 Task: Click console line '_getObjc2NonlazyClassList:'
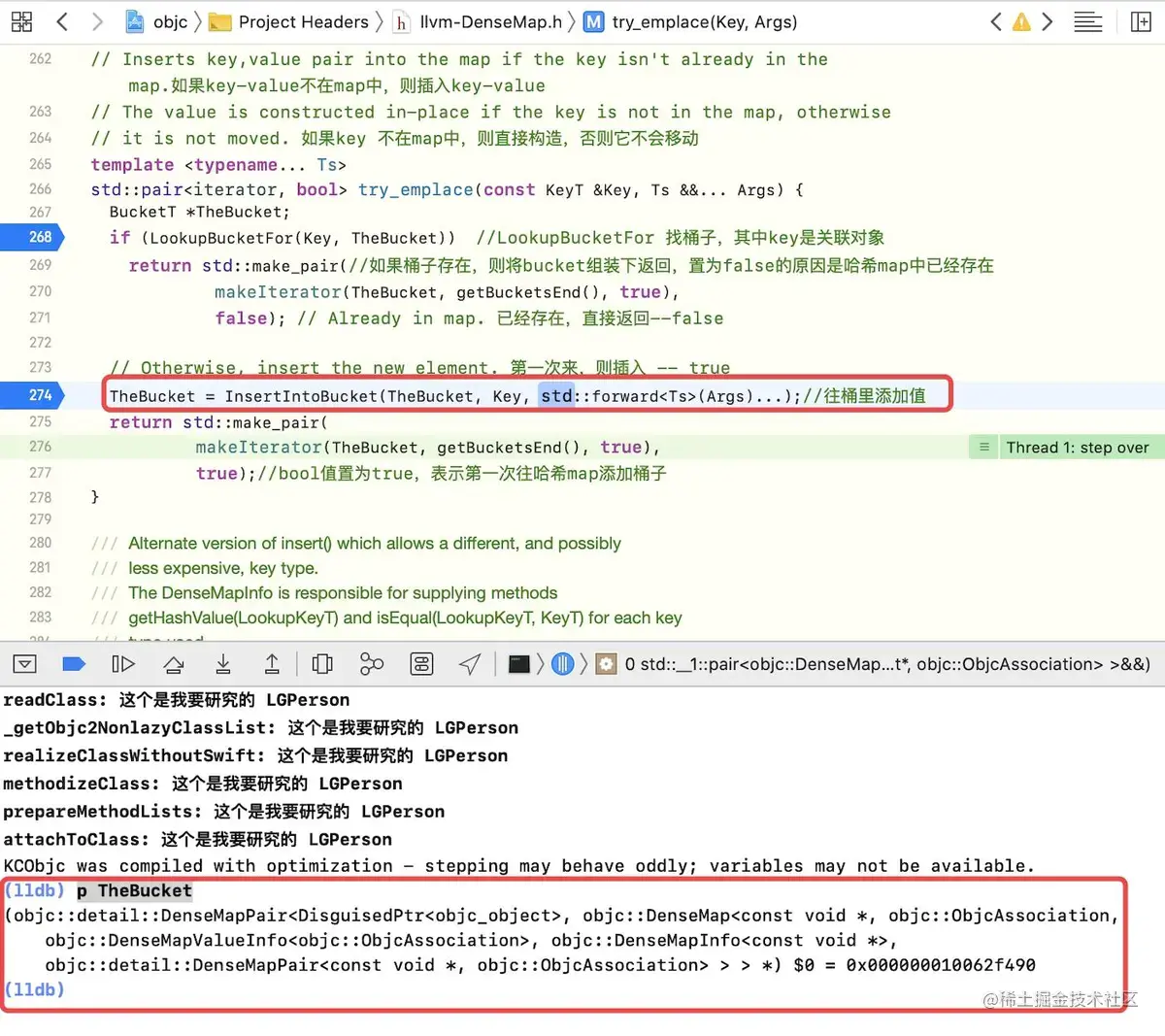click(x=260, y=728)
